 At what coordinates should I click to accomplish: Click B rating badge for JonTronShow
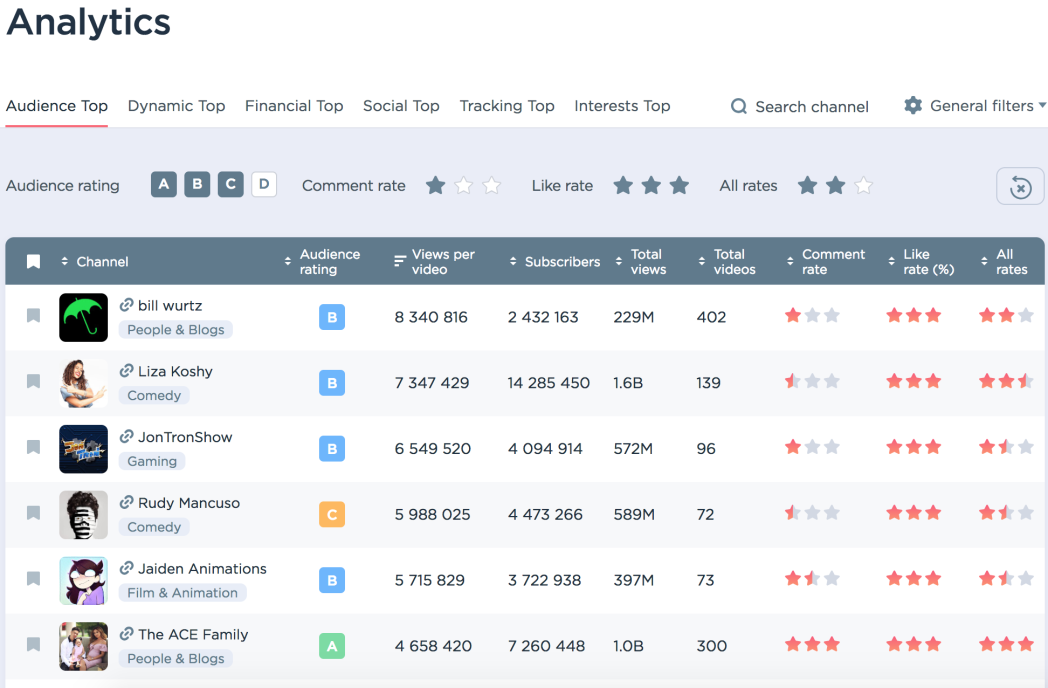click(332, 449)
